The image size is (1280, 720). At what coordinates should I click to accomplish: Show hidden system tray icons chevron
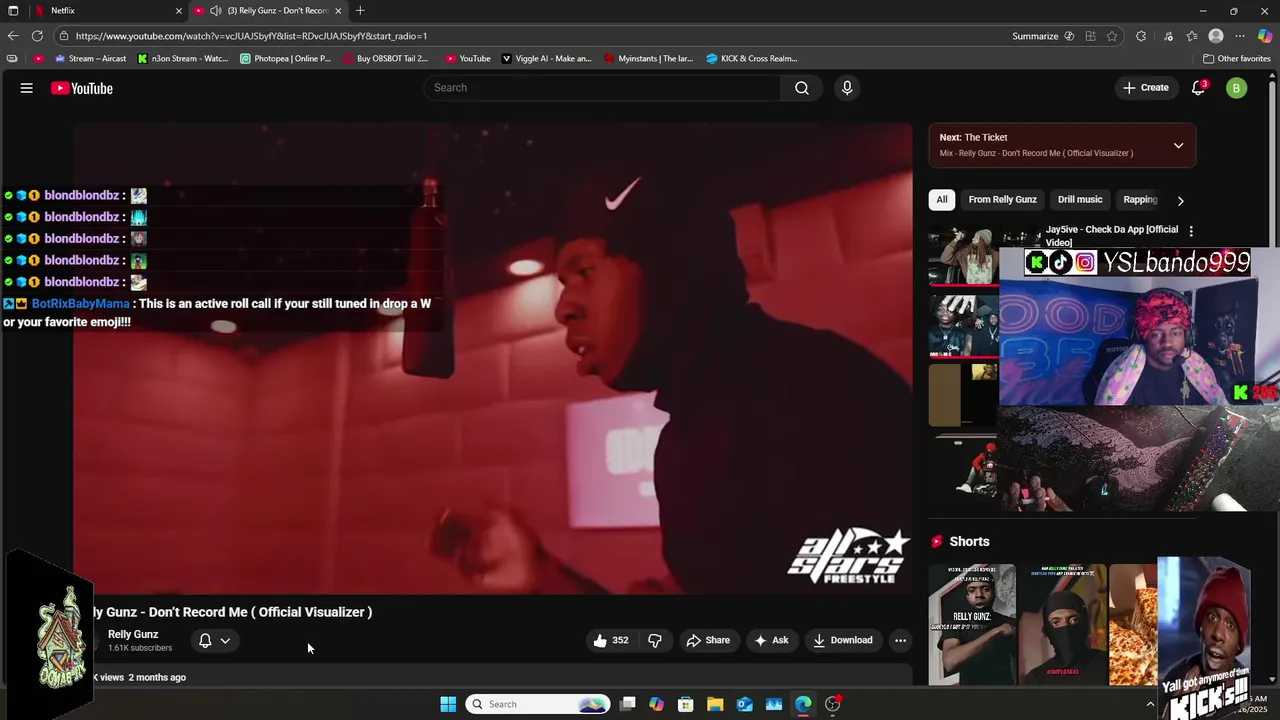[1150, 704]
